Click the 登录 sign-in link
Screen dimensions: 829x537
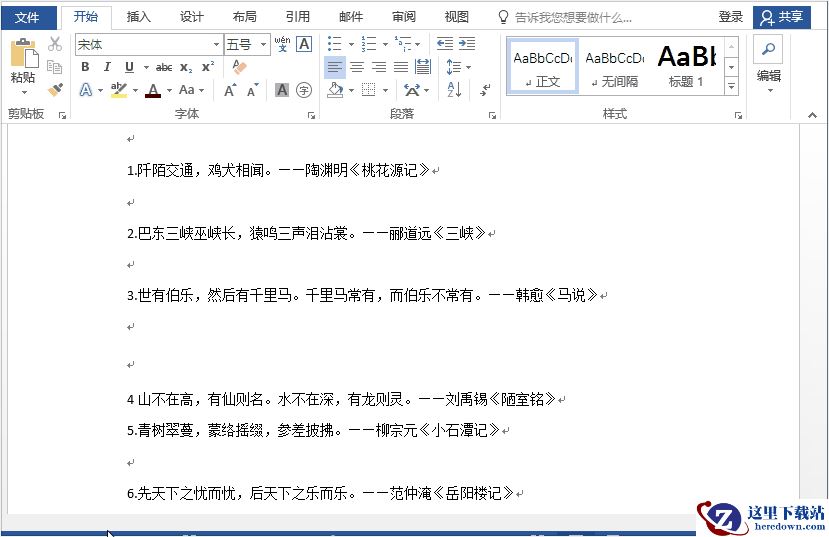pyautogui.click(x=731, y=17)
